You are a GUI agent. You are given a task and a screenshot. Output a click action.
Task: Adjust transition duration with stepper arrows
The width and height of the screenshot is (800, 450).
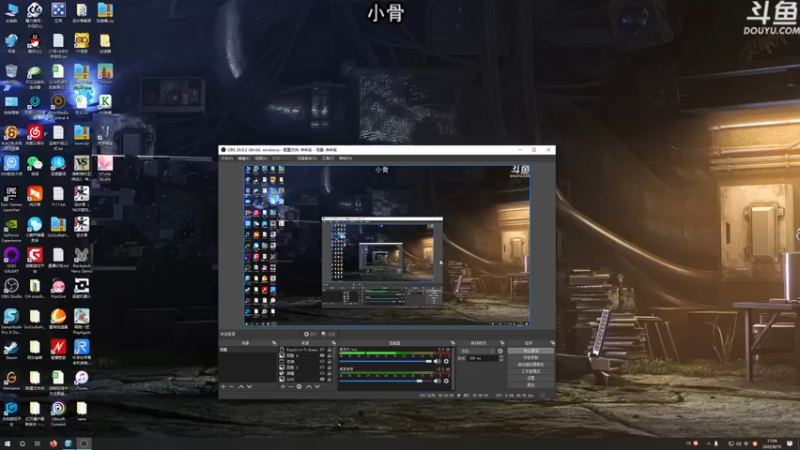[501, 358]
